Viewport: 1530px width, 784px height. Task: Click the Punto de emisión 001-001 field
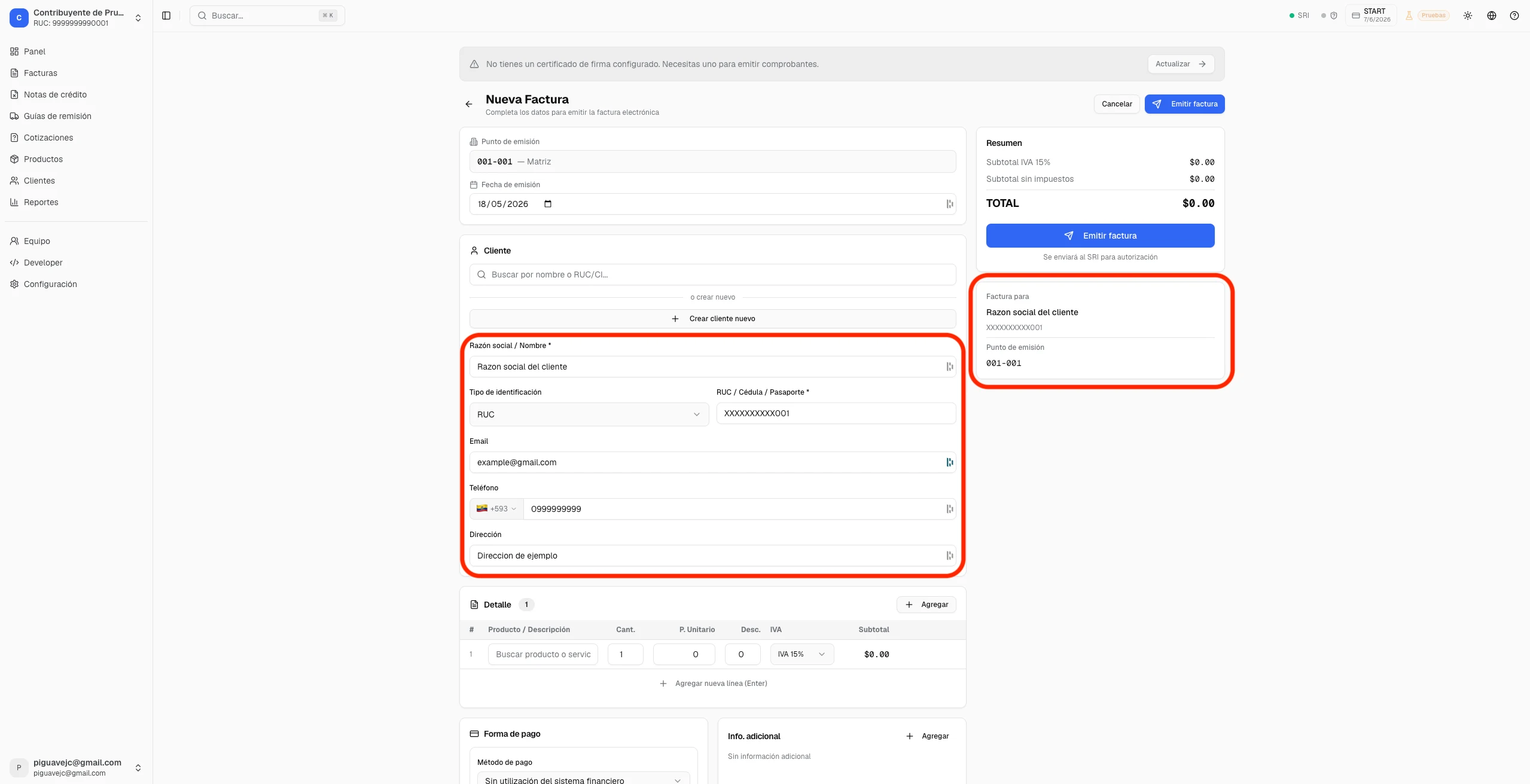point(712,161)
